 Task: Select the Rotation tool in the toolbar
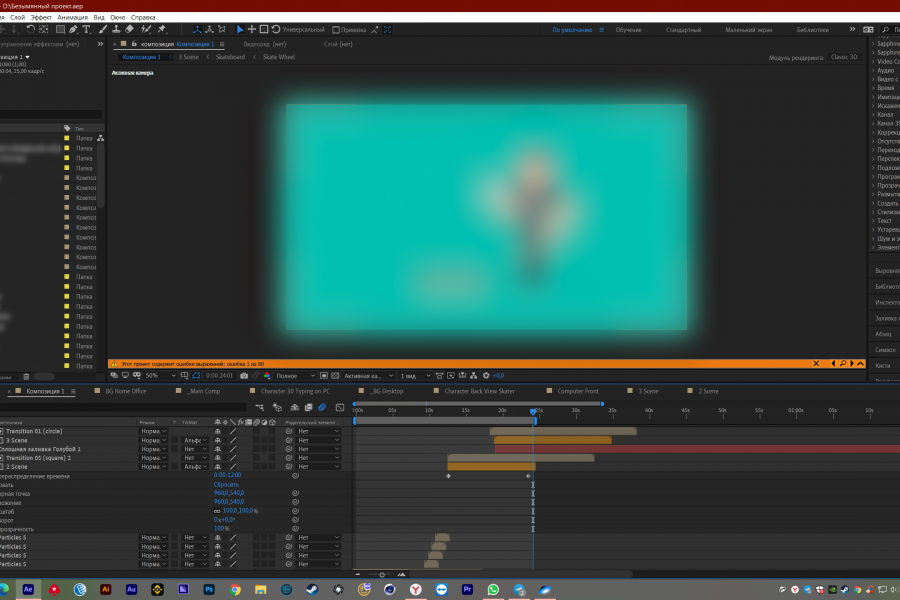click(x=30, y=29)
